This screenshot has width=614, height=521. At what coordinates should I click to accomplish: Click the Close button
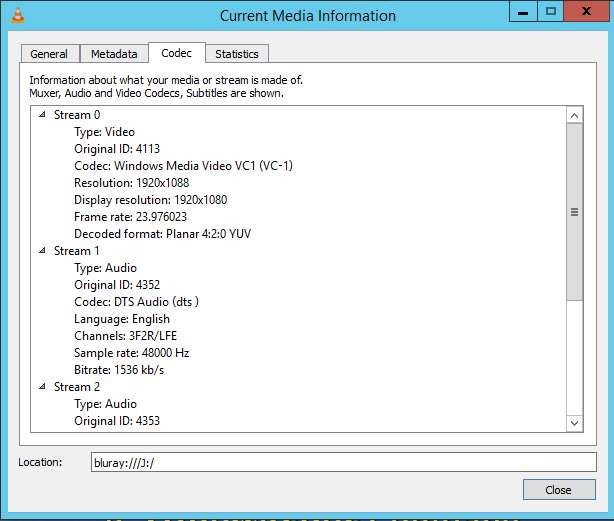click(559, 490)
